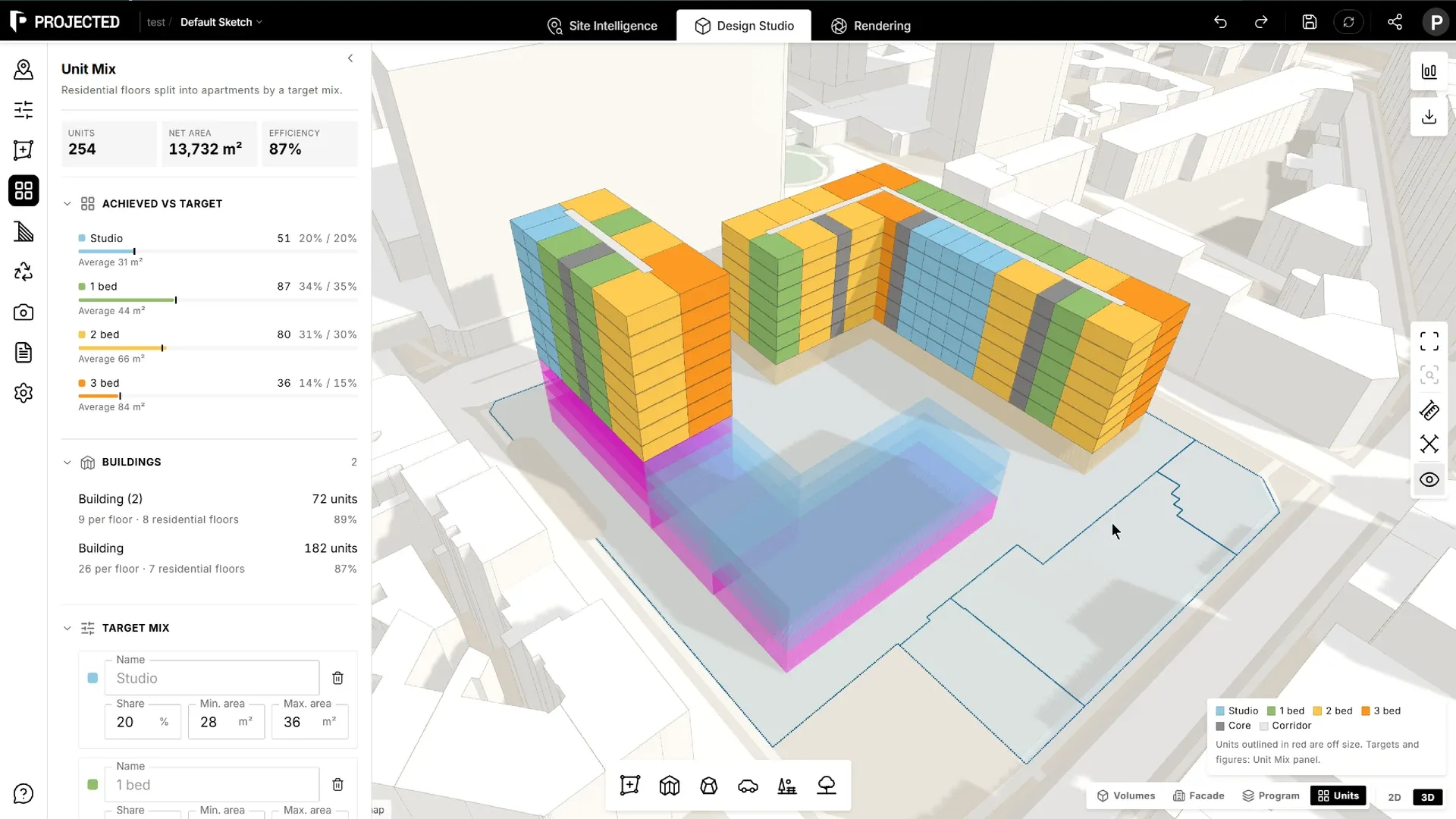Switch display mode to Program
This screenshot has width=1456, height=819.
[x=1271, y=795]
